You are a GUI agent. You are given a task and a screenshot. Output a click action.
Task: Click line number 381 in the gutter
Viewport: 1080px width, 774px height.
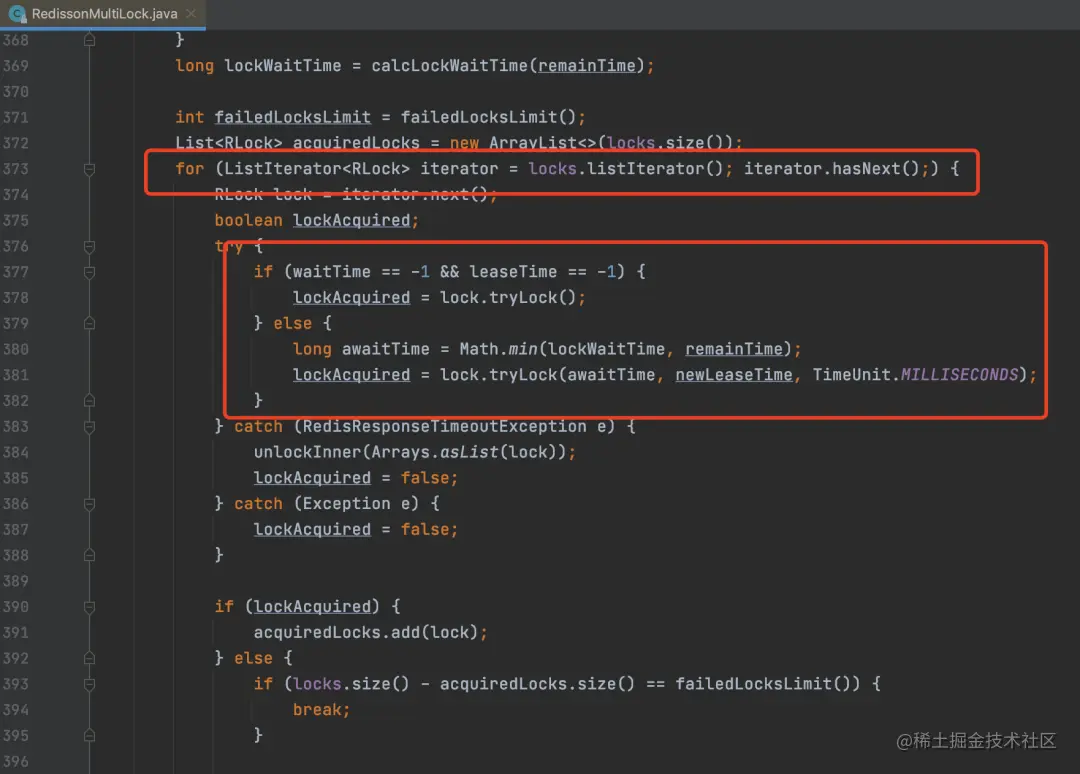click(x=15, y=375)
